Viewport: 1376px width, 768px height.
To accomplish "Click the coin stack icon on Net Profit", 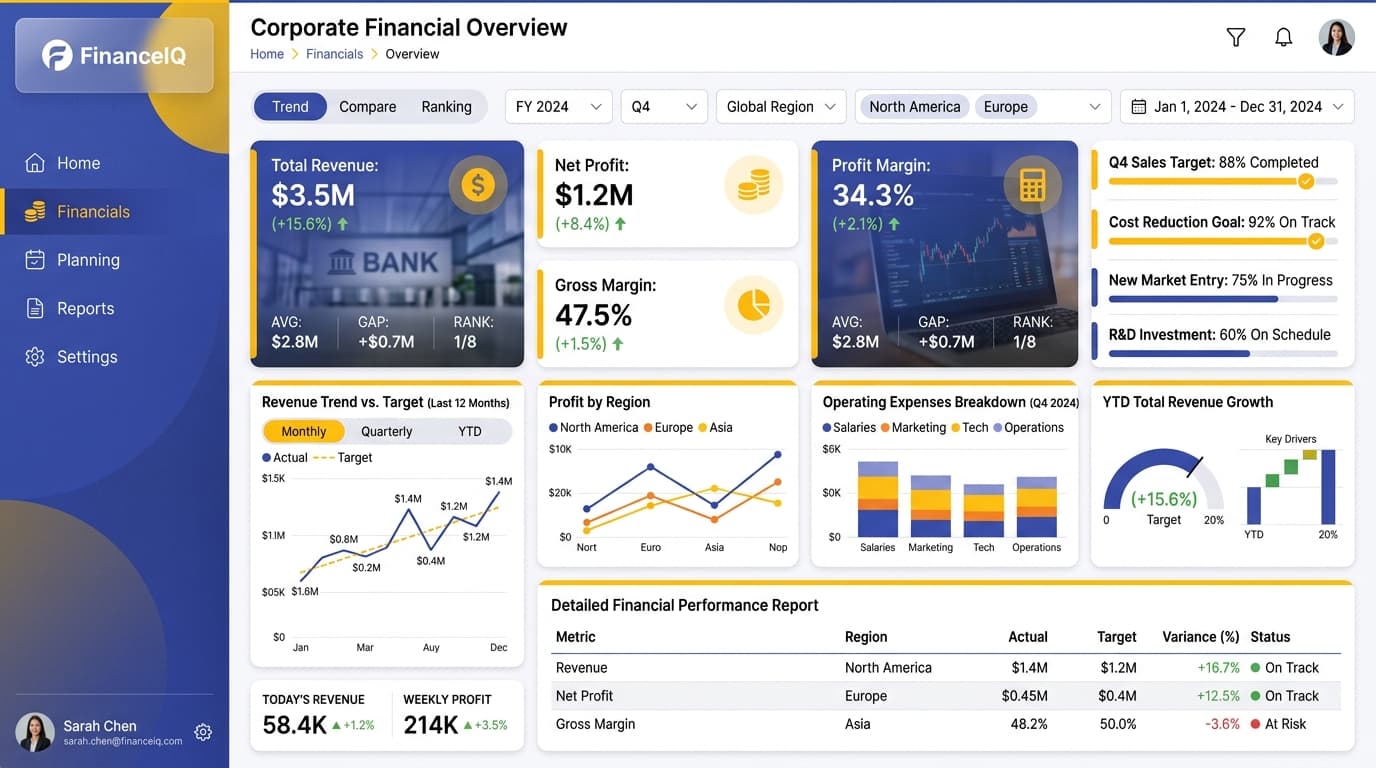I will point(753,185).
